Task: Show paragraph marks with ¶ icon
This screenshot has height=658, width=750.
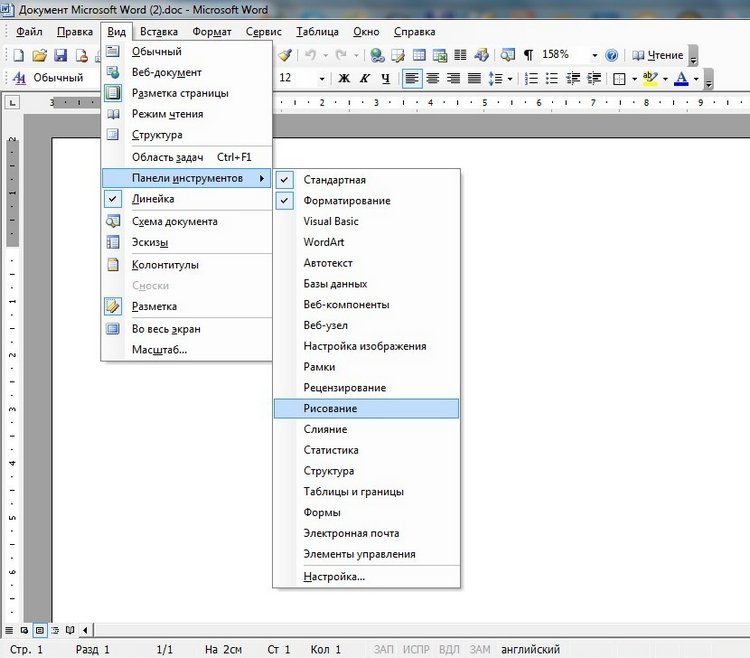Action: tap(528, 55)
